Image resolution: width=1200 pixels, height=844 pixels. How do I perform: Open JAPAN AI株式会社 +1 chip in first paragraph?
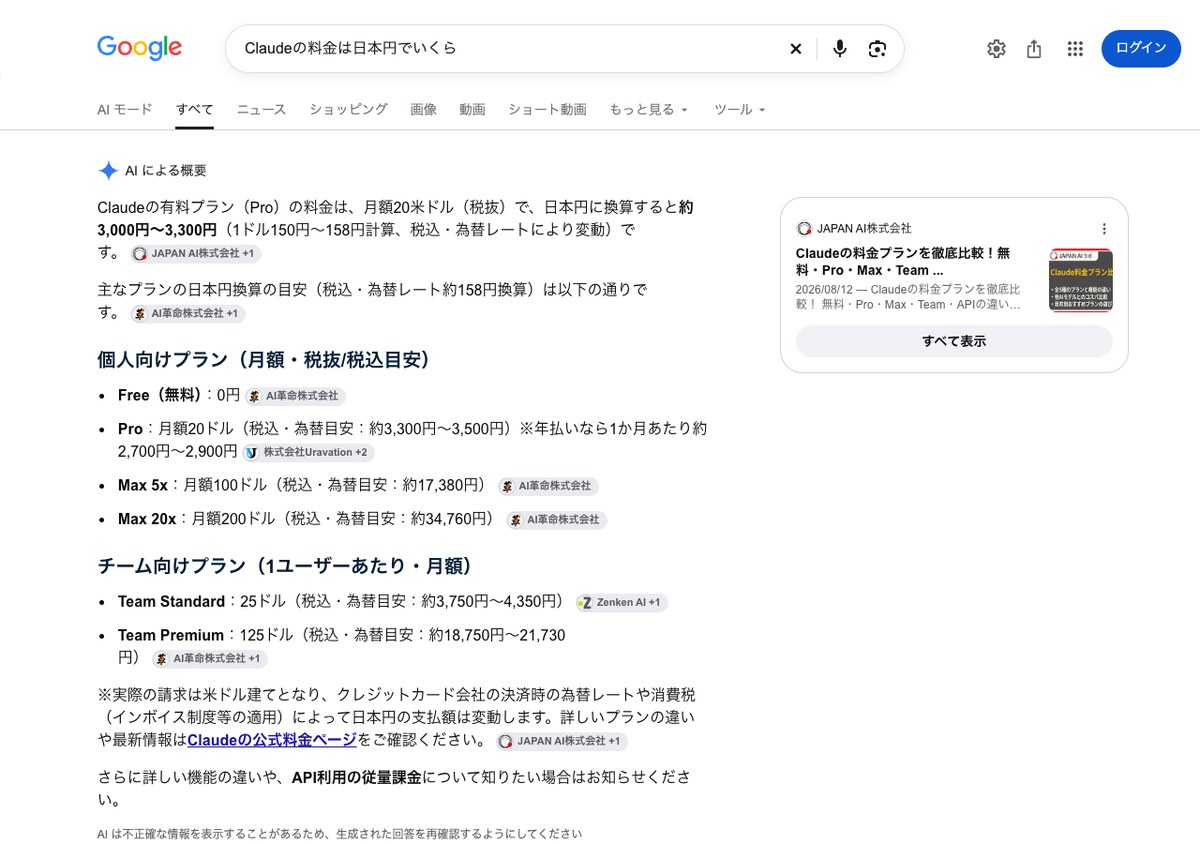click(x=195, y=254)
